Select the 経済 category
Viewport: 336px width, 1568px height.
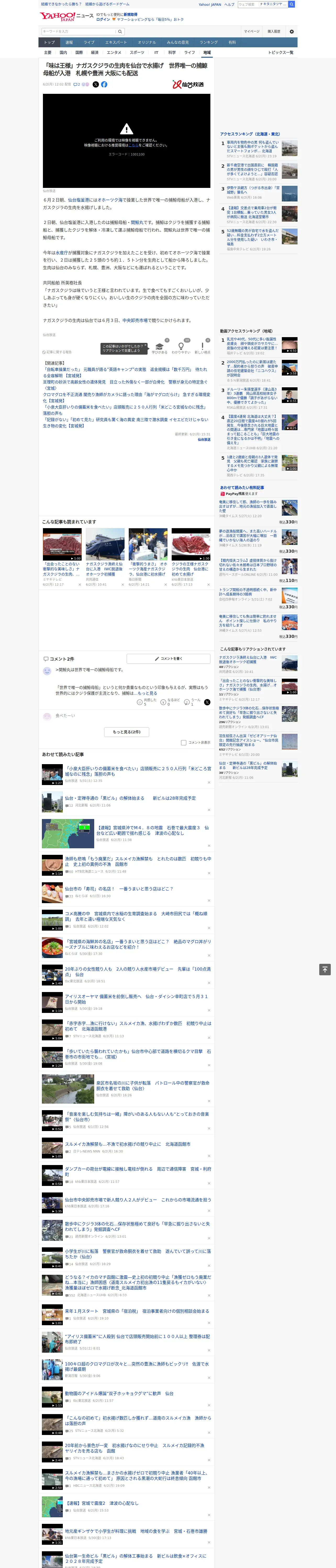pyautogui.click(x=94, y=52)
